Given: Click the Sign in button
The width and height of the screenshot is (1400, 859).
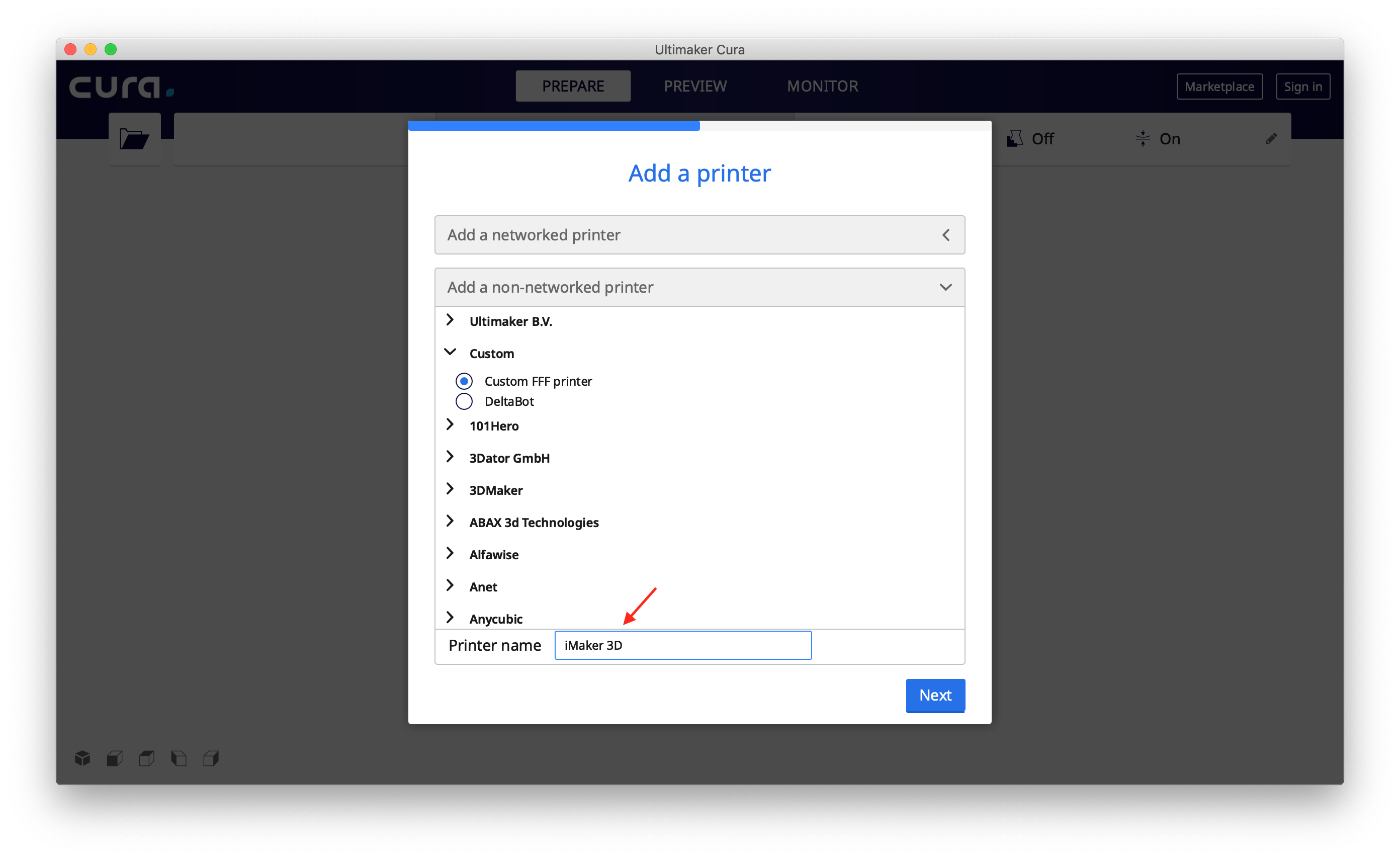Looking at the screenshot, I should tap(1303, 87).
